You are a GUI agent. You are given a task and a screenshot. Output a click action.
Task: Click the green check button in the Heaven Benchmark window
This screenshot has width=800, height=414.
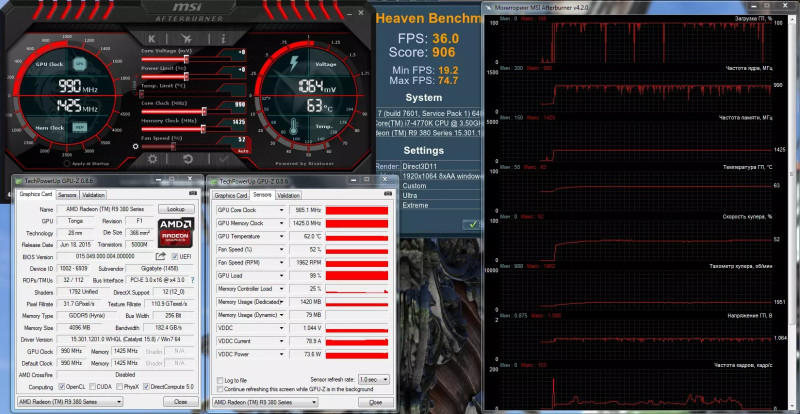(x=472, y=225)
